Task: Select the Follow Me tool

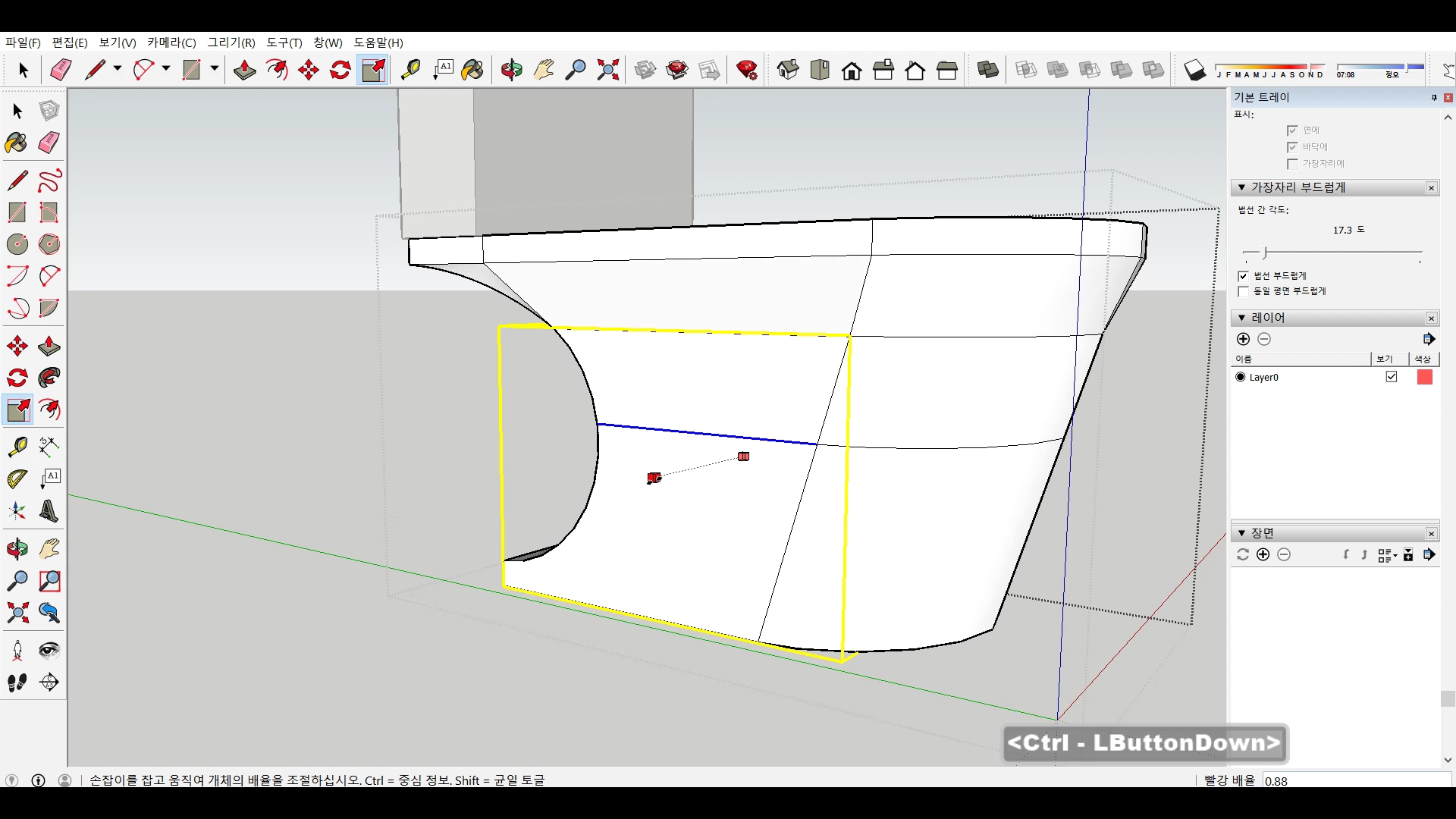Action: (49, 378)
